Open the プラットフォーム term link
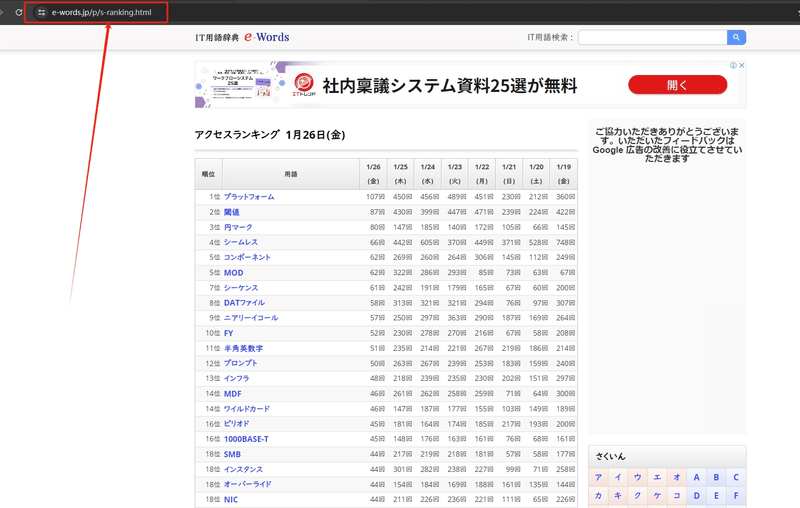800x508 pixels. pyautogui.click(x=249, y=197)
